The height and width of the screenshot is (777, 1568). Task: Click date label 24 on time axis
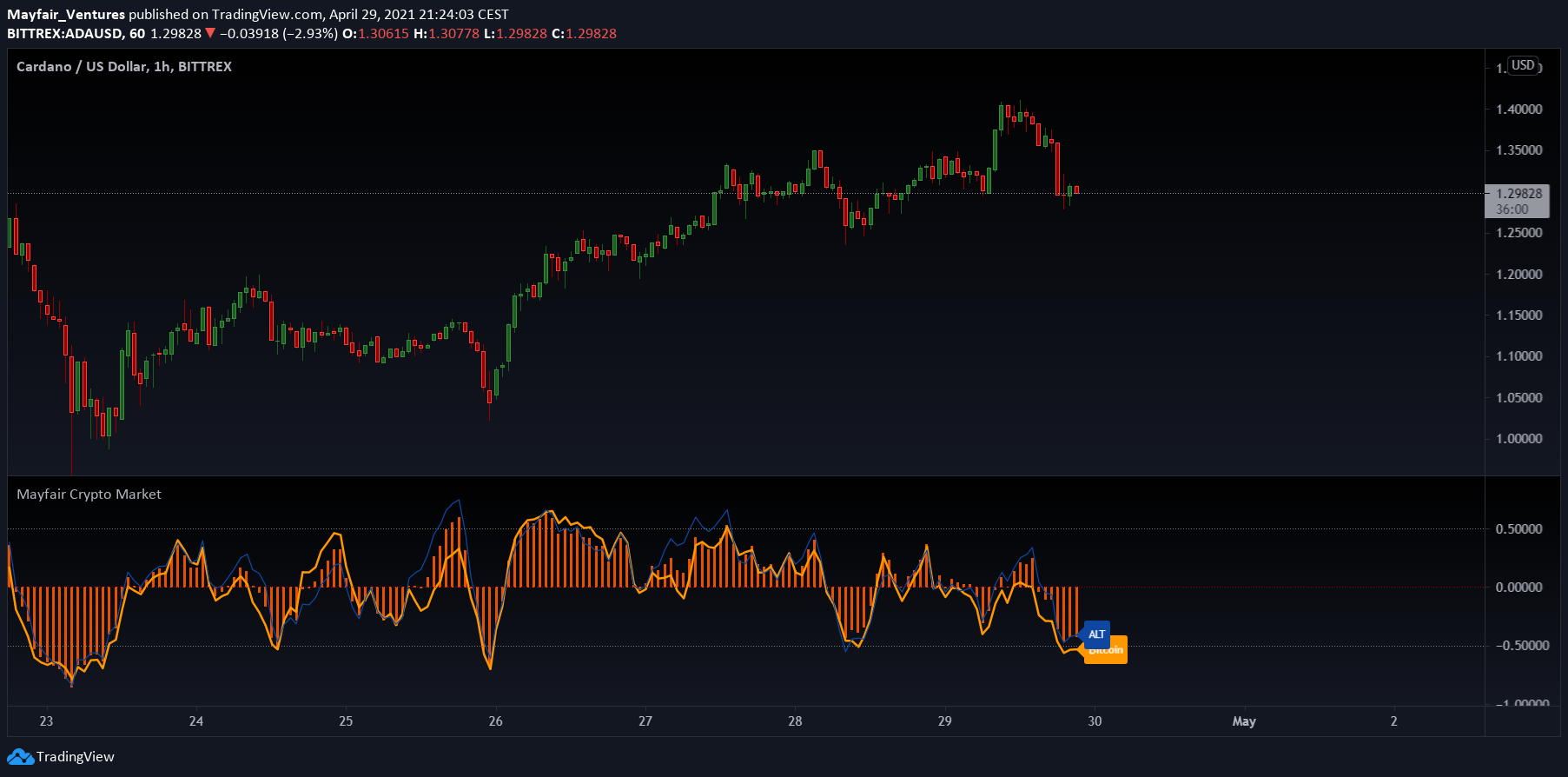pos(196,721)
